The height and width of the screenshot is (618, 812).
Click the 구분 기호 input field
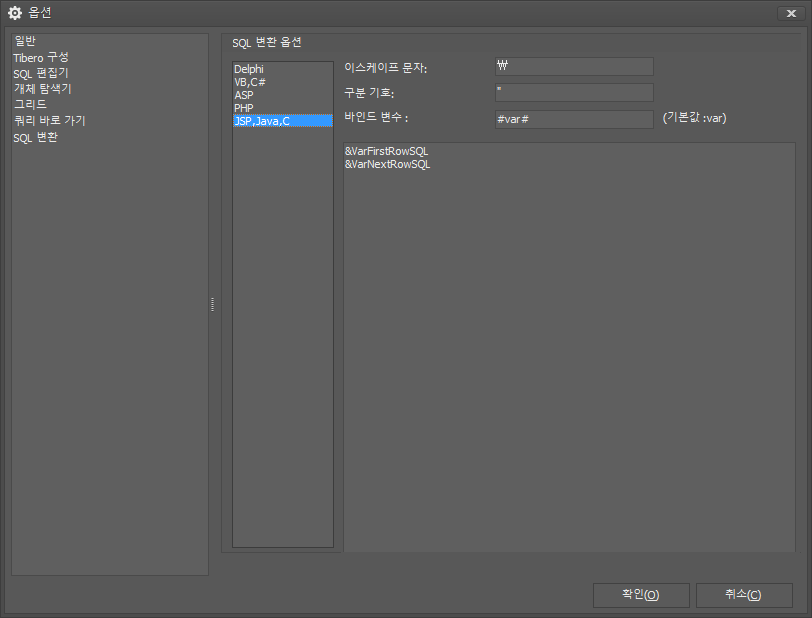pos(574,92)
